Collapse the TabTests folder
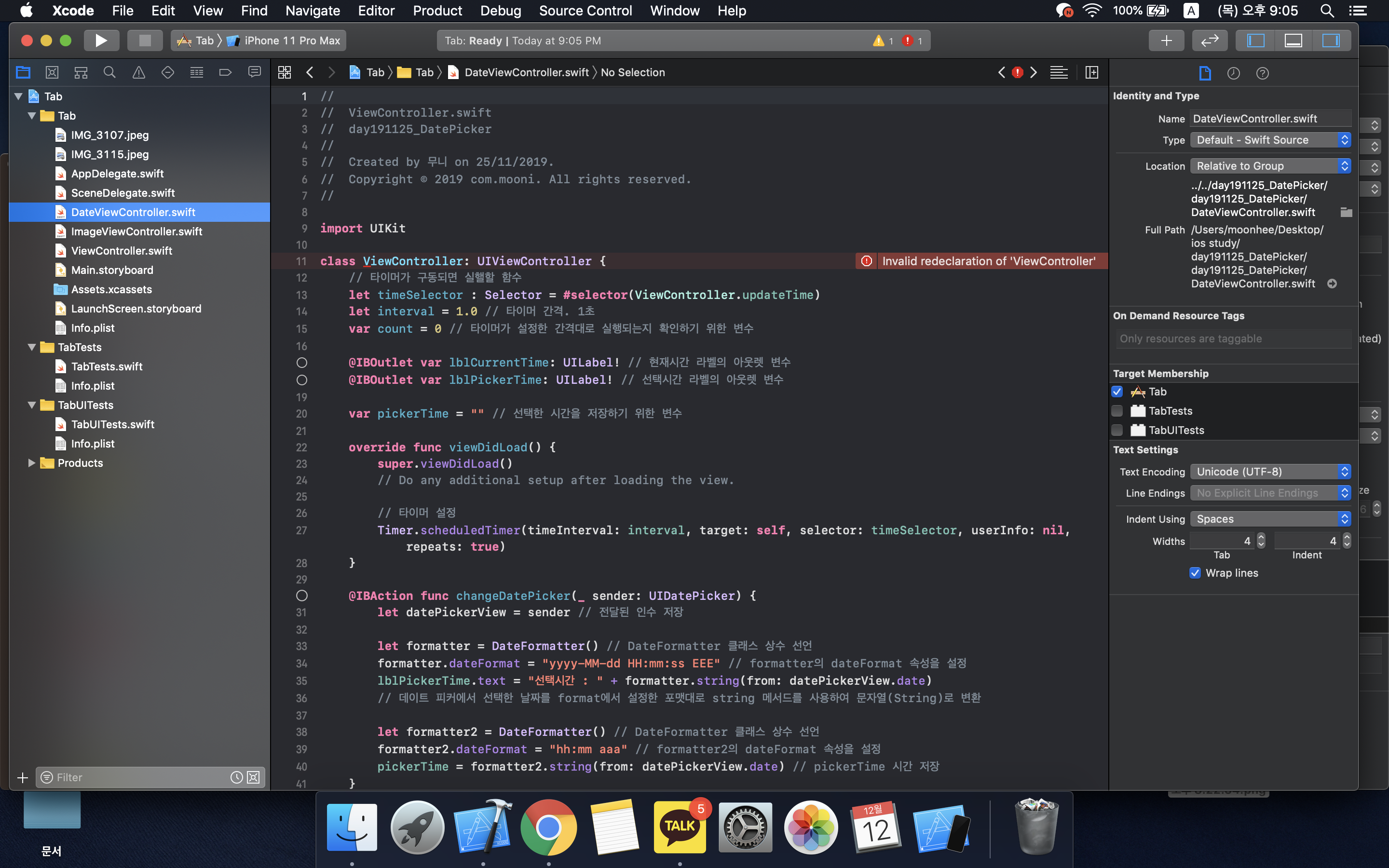 [32, 347]
